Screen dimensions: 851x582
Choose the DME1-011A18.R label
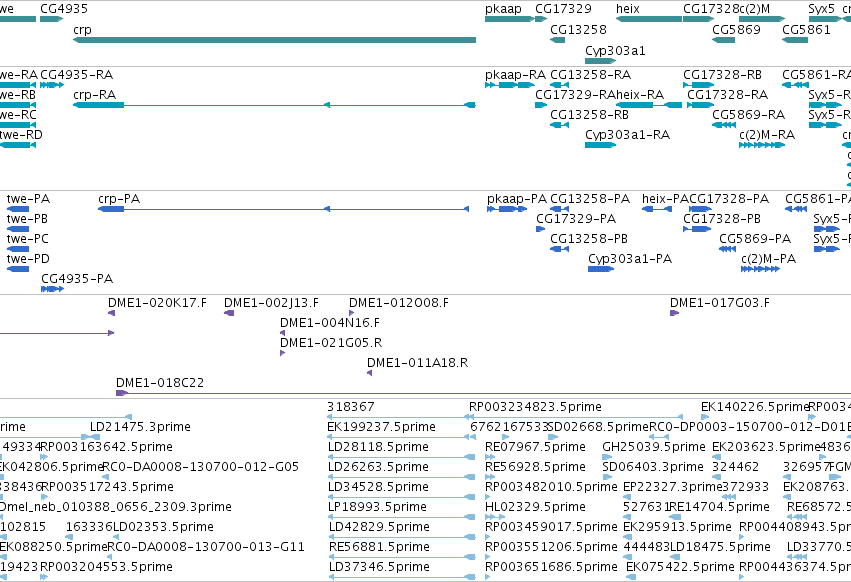(417, 363)
